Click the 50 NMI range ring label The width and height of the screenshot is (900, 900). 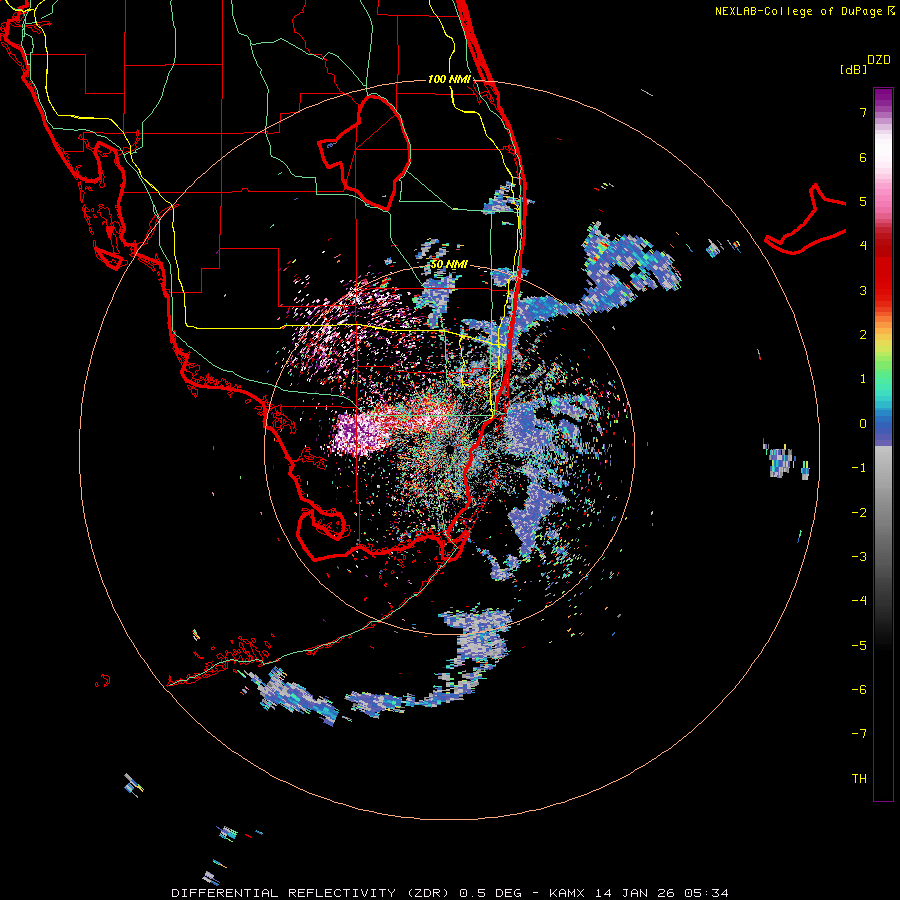pyautogui.click(x=449, y=264)
